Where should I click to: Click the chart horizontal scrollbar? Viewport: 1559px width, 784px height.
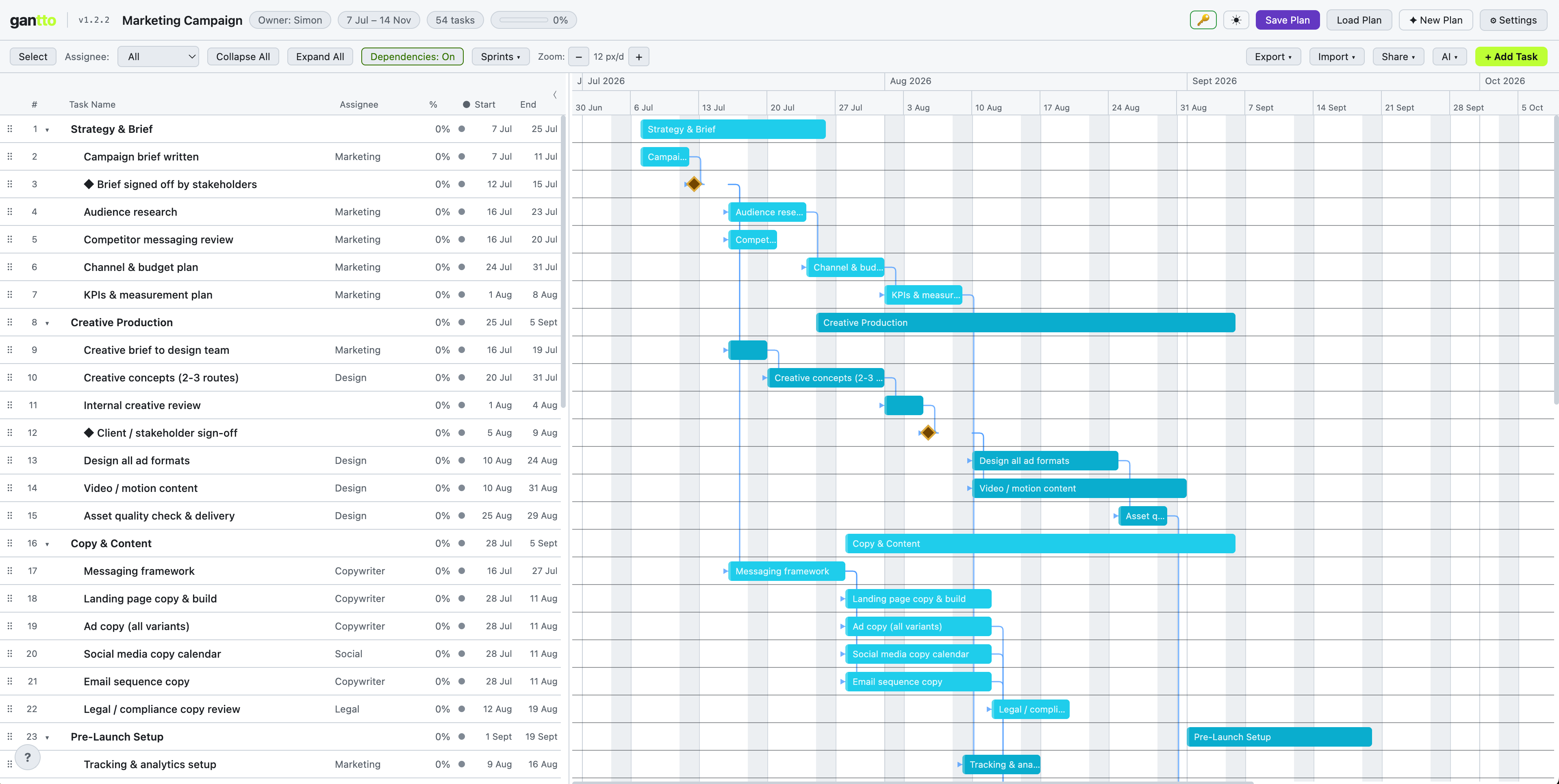click(x=913, y=782)
